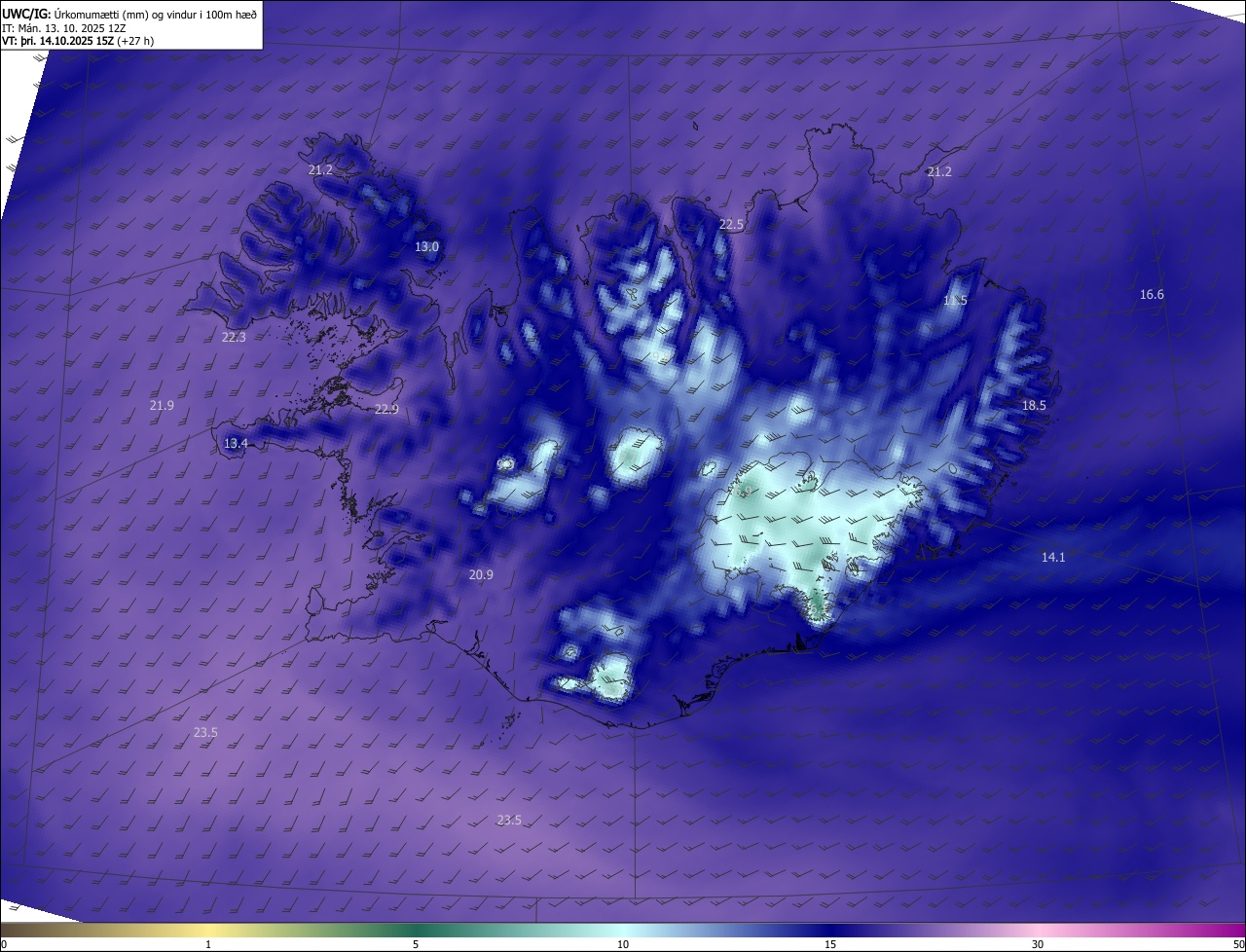
Task: Select the 14.1 value on the map
Action: [x=1053, y=558]
